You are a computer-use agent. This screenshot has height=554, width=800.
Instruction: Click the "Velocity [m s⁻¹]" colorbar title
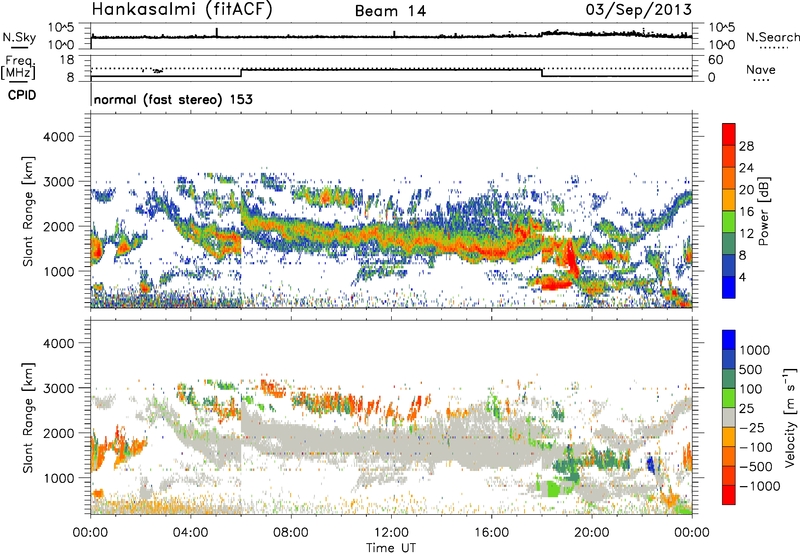(790, 417)
